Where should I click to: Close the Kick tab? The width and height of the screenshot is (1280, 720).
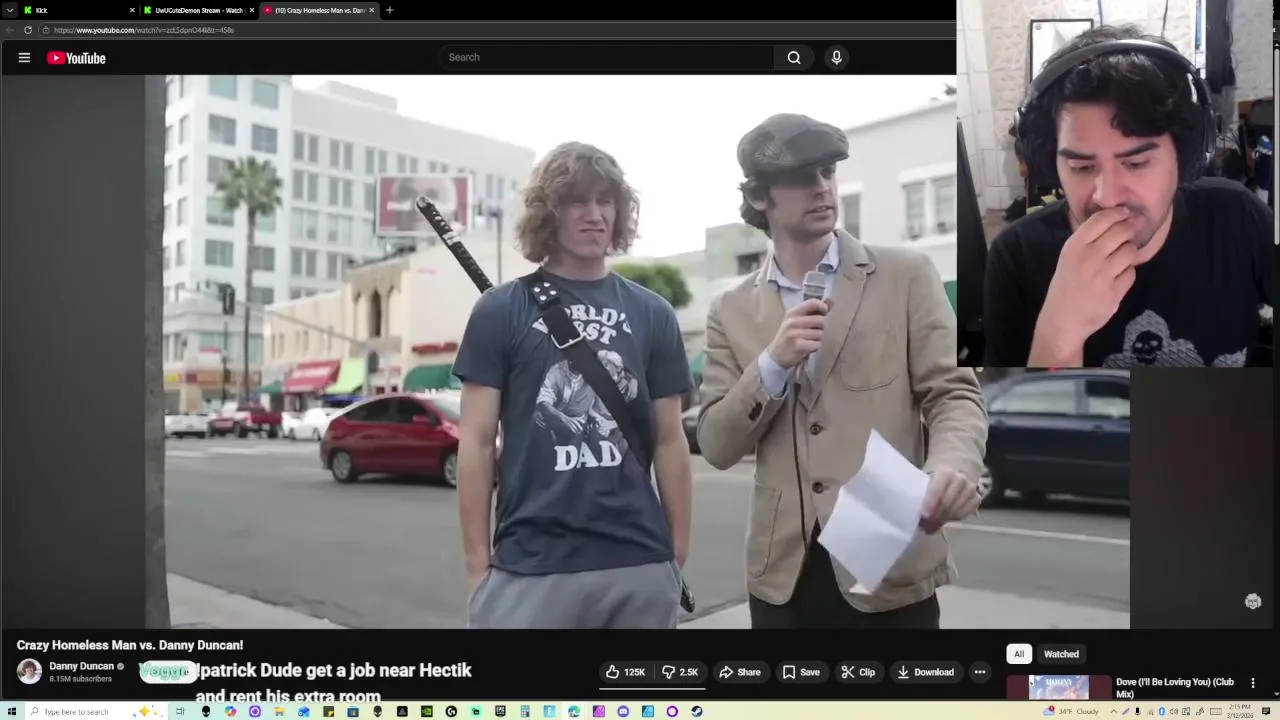131,10
